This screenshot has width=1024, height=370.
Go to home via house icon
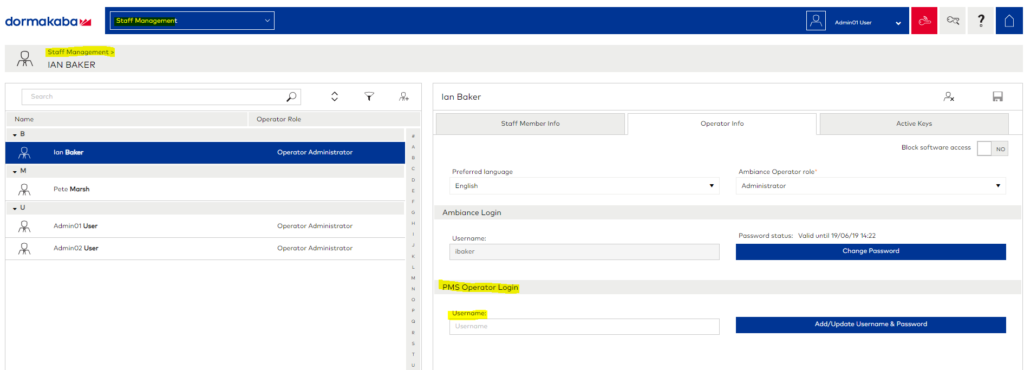[x=1009, y=21]
